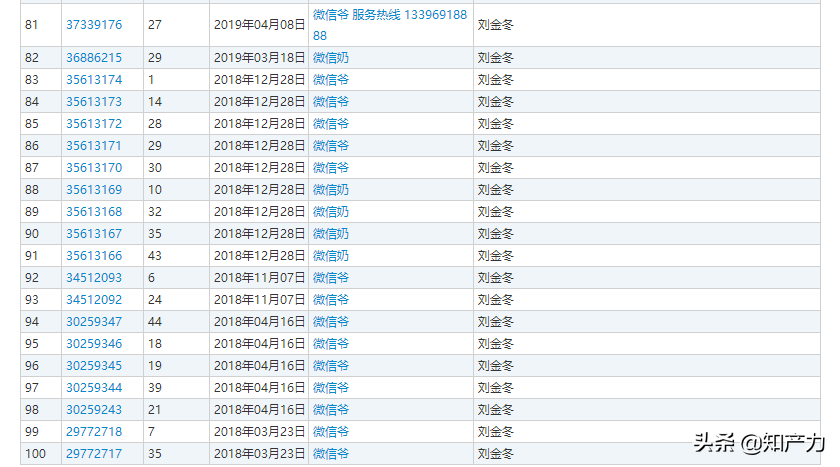Select date 2019年03月18日 in row 82
Image resolution: width=840 pixels, height=467 pixels.
(259, 58)
